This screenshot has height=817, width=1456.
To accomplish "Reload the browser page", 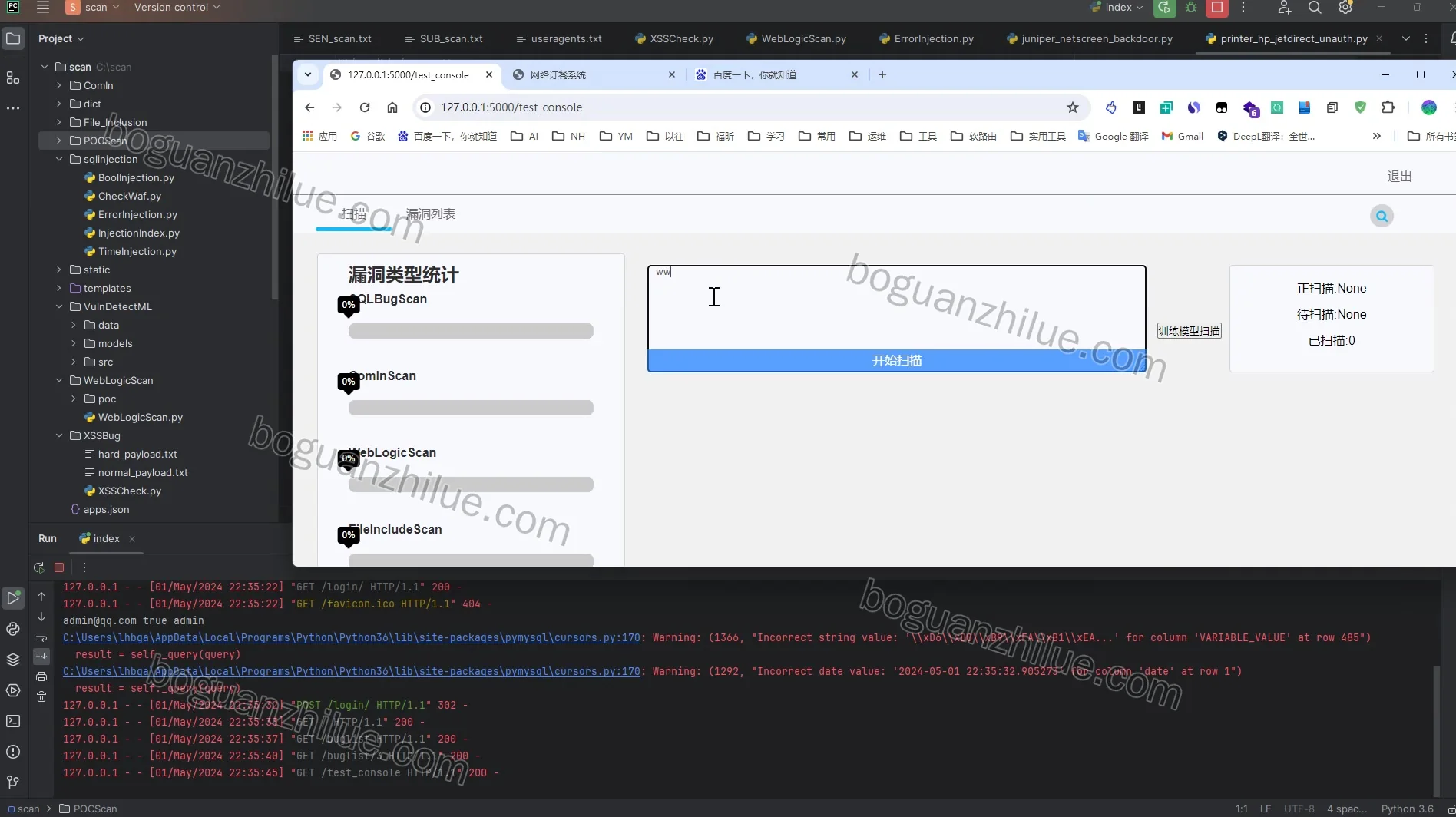I will pos(365,107).
